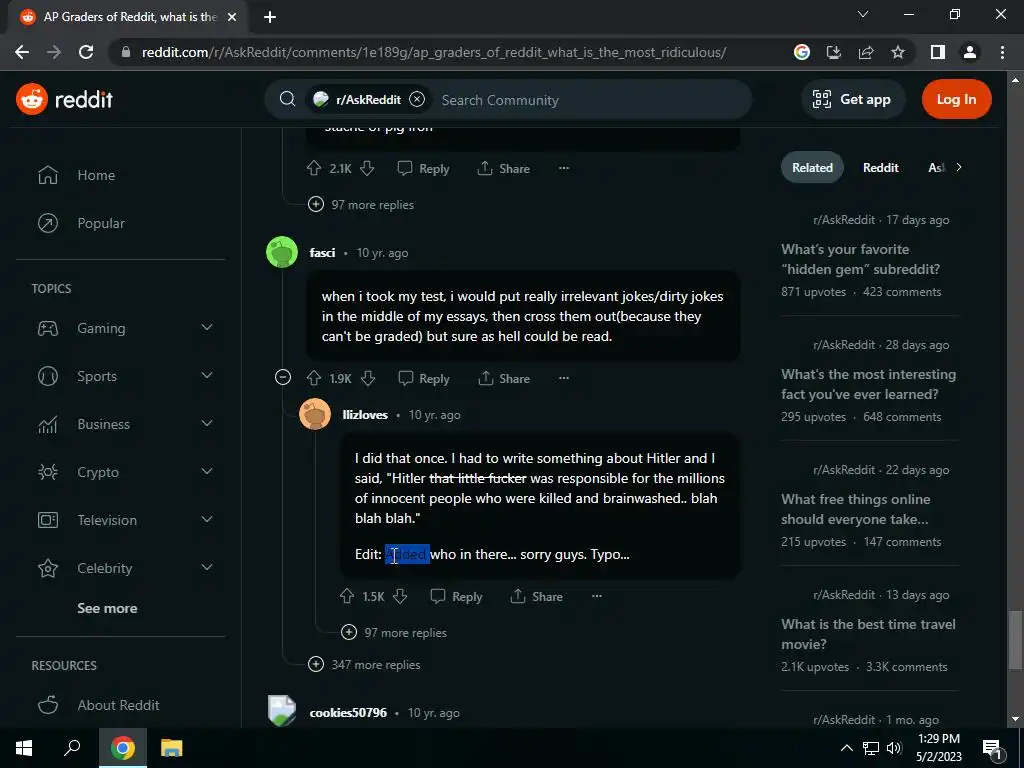This screenshot has width=1024, height=768.
Task: Expand 97 more replies under 2.1K comment
Action: click(x=361, y=204)
